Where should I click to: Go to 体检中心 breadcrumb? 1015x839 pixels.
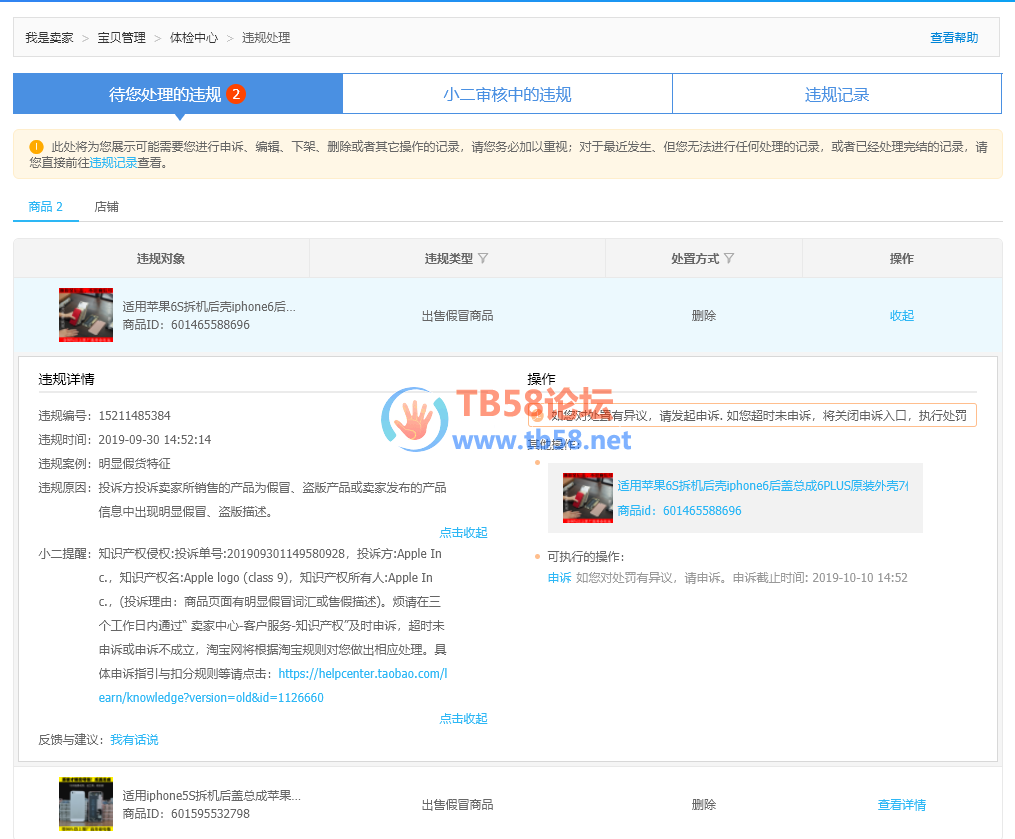194,38
